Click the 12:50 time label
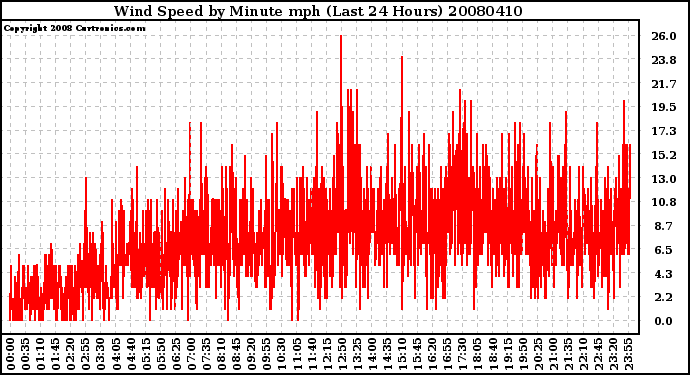This screenshot has width=690, height=375. (x=342, y=354)
